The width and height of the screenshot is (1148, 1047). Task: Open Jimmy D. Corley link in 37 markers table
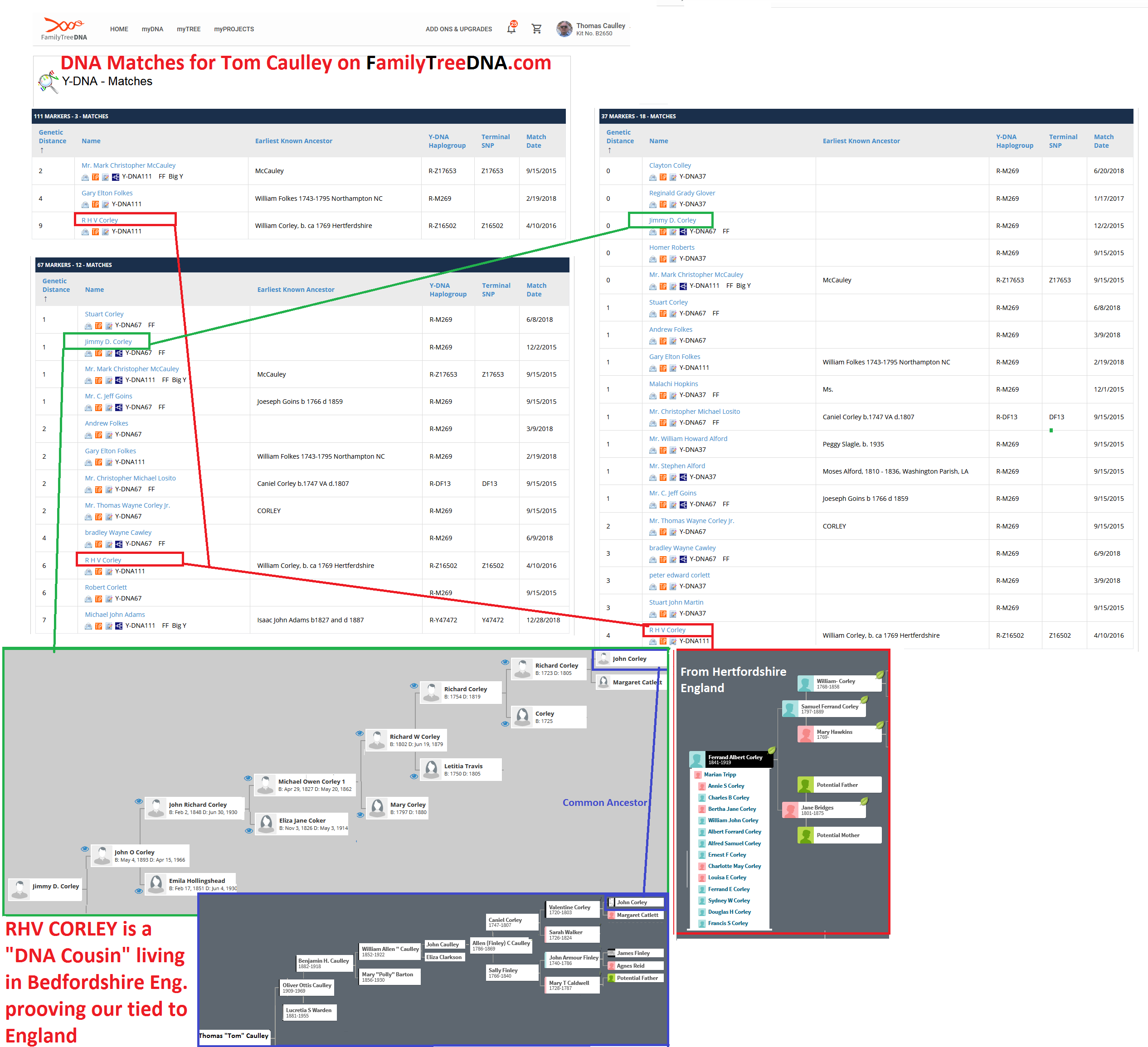pyautogui.click(x=672, y=220)
